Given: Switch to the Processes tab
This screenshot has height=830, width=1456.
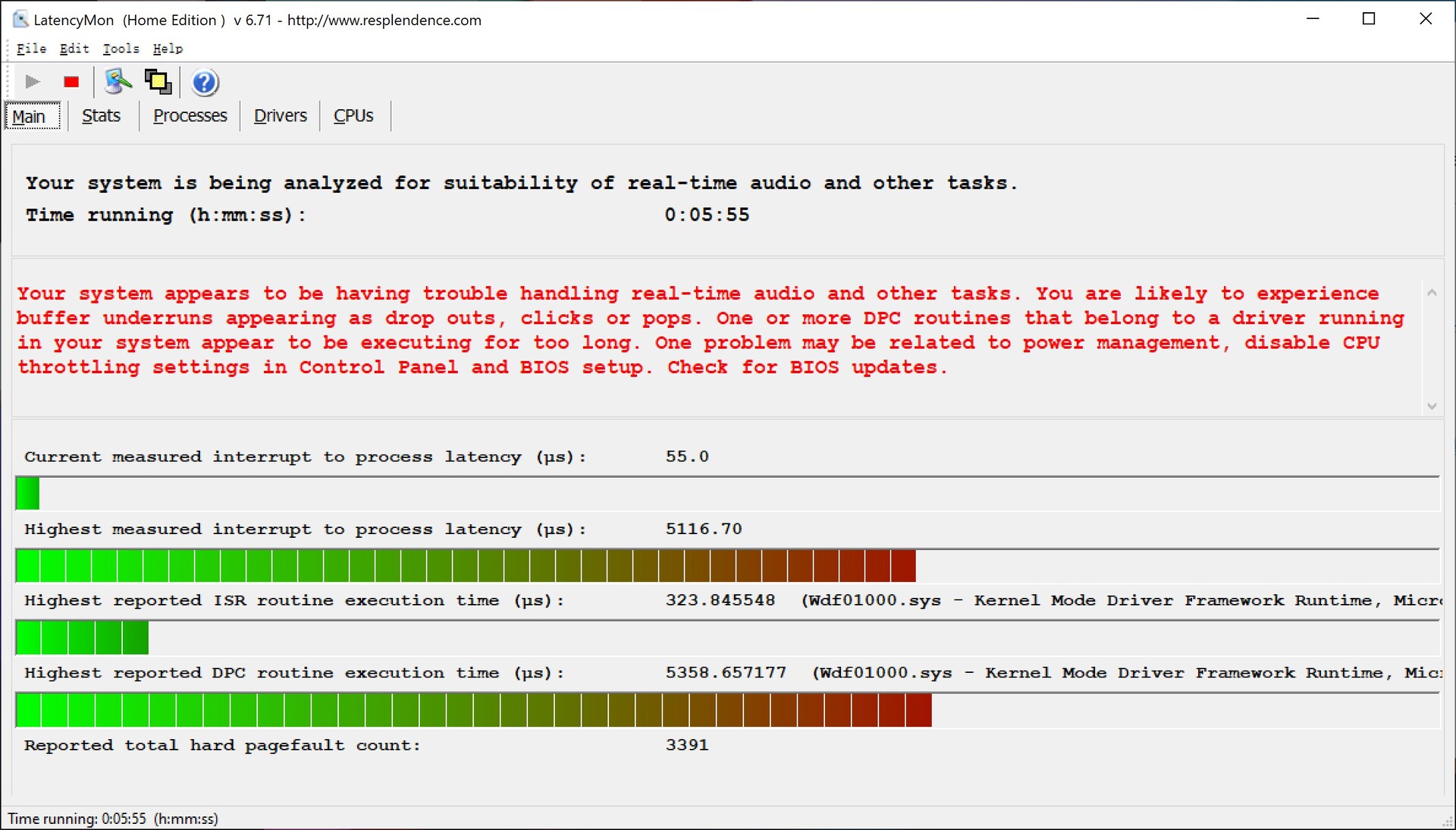Looking at the screenshot, I should click(190, 116).
